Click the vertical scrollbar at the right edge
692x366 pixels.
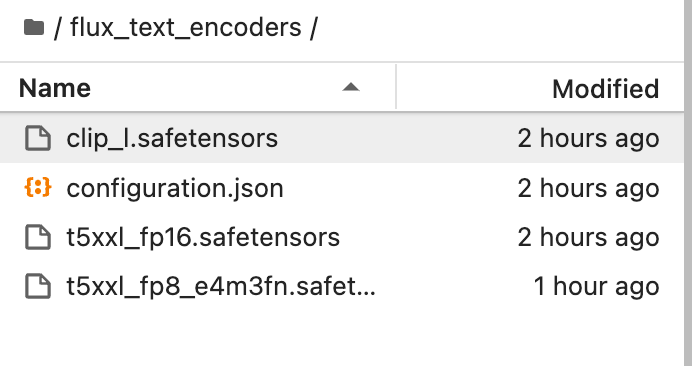(688, 183)
